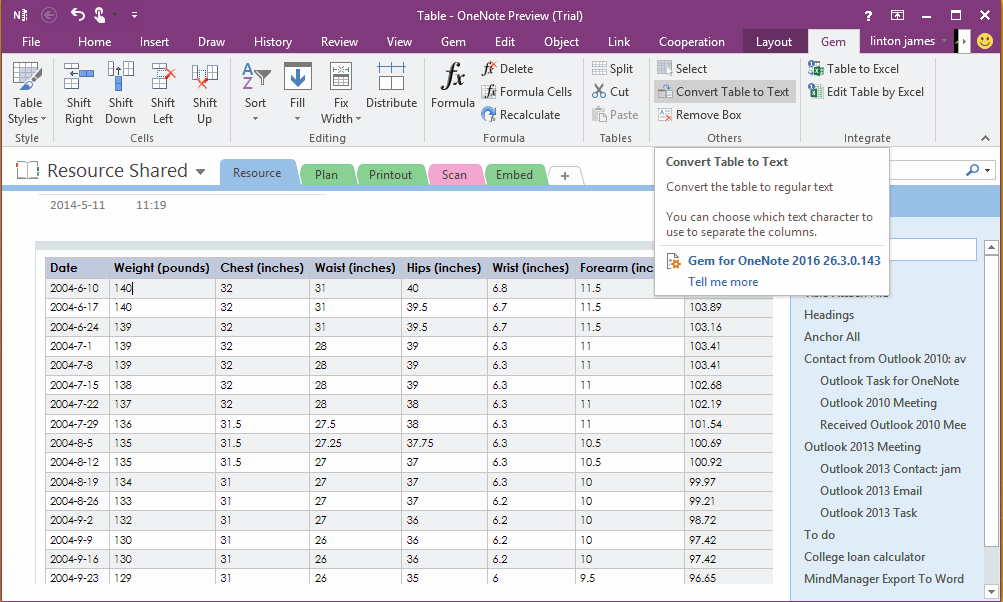Click the Date header cell
The image size is (1003, 602).
tap(77, 267)
